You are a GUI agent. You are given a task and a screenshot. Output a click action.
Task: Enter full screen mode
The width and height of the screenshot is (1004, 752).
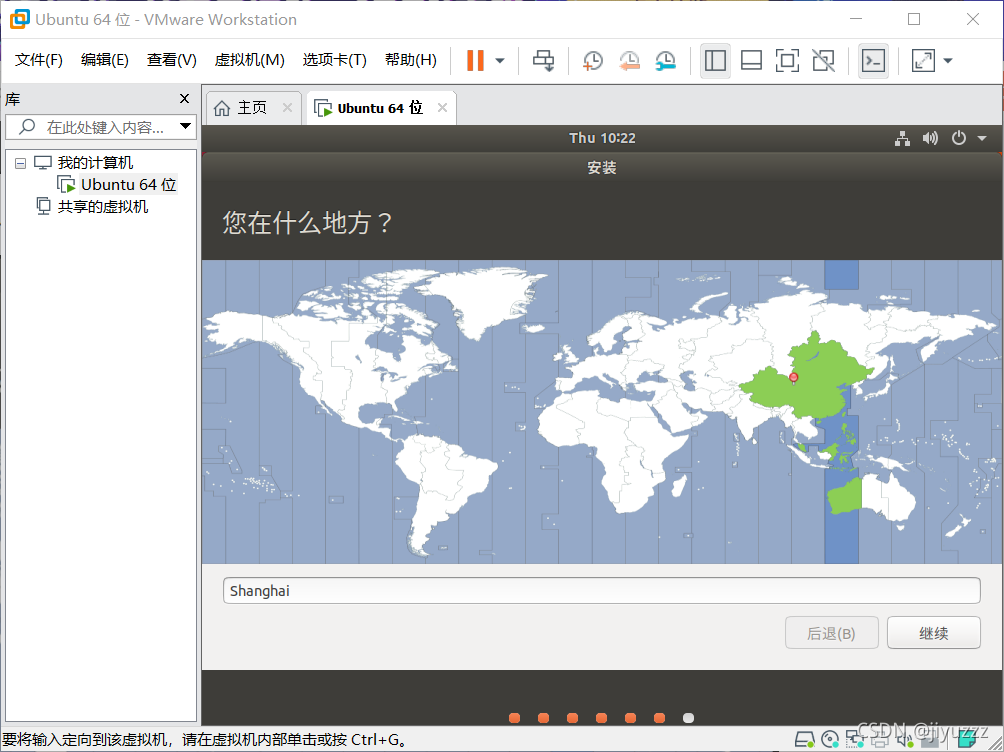(787, 61)
